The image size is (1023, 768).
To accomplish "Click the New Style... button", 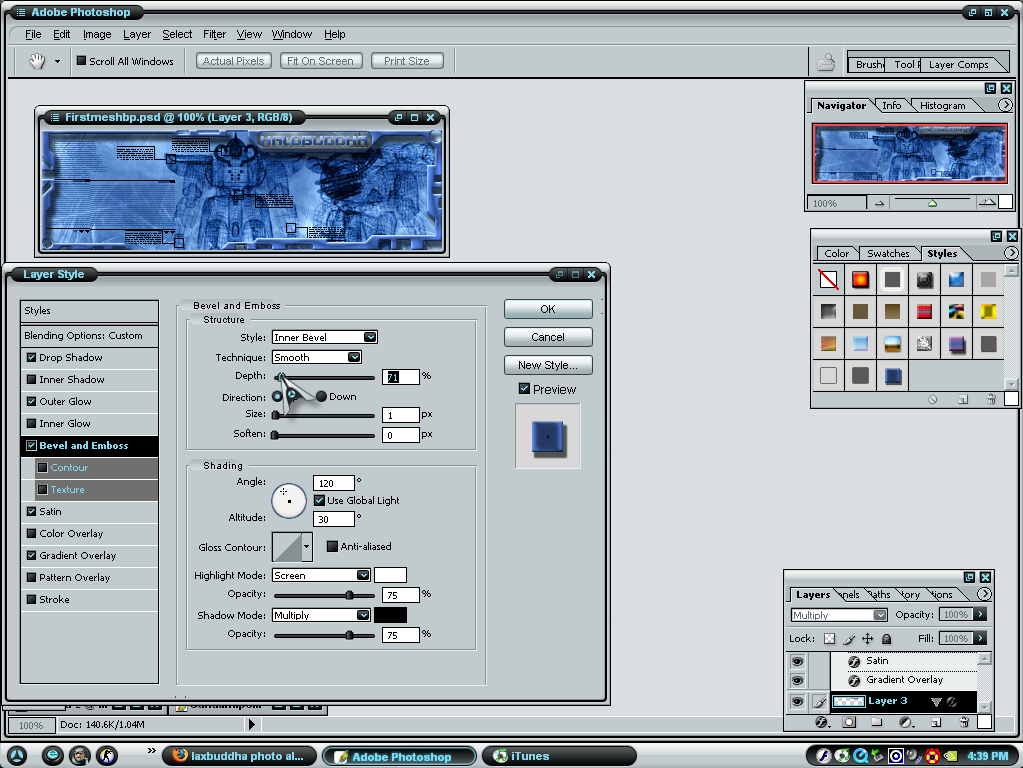I will (x=548, y=365).
